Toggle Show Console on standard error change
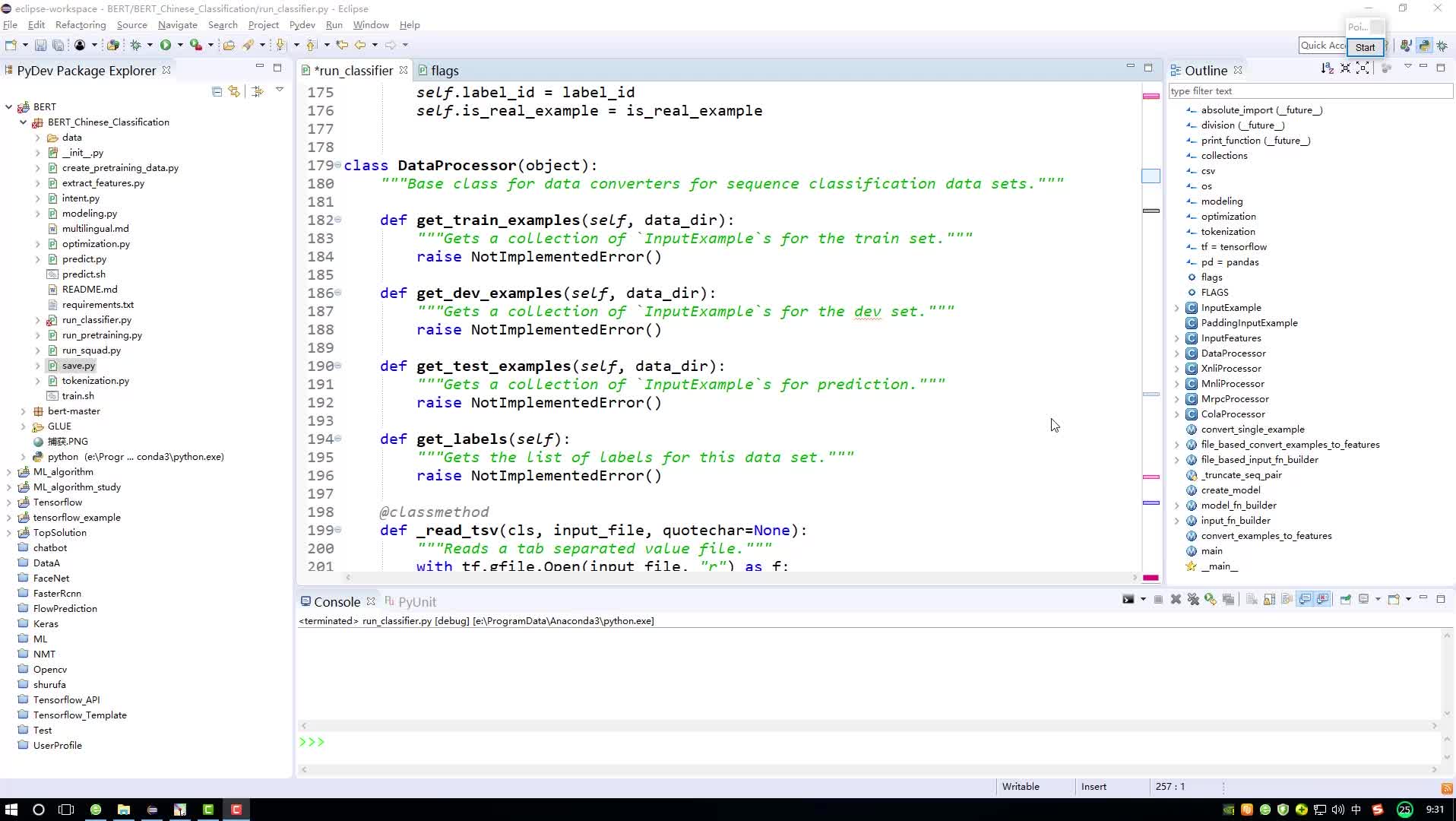 point(1323,600)
